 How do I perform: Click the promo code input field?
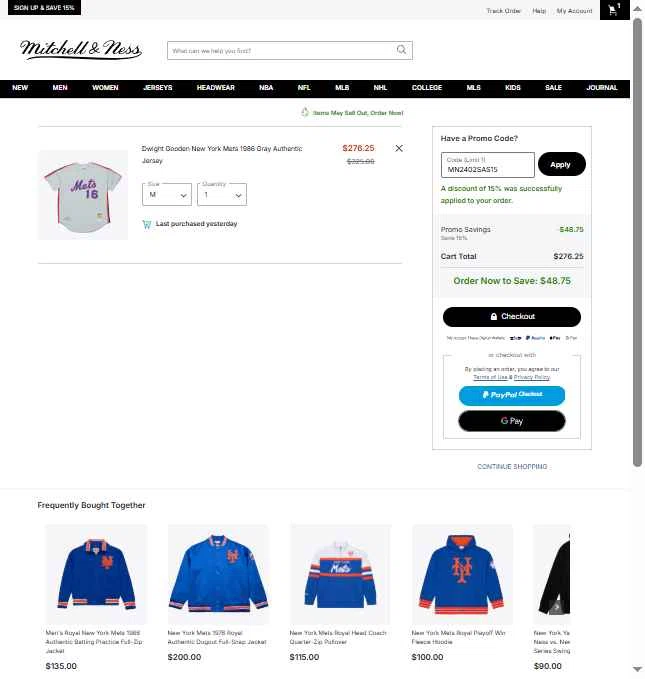point(488,165)
